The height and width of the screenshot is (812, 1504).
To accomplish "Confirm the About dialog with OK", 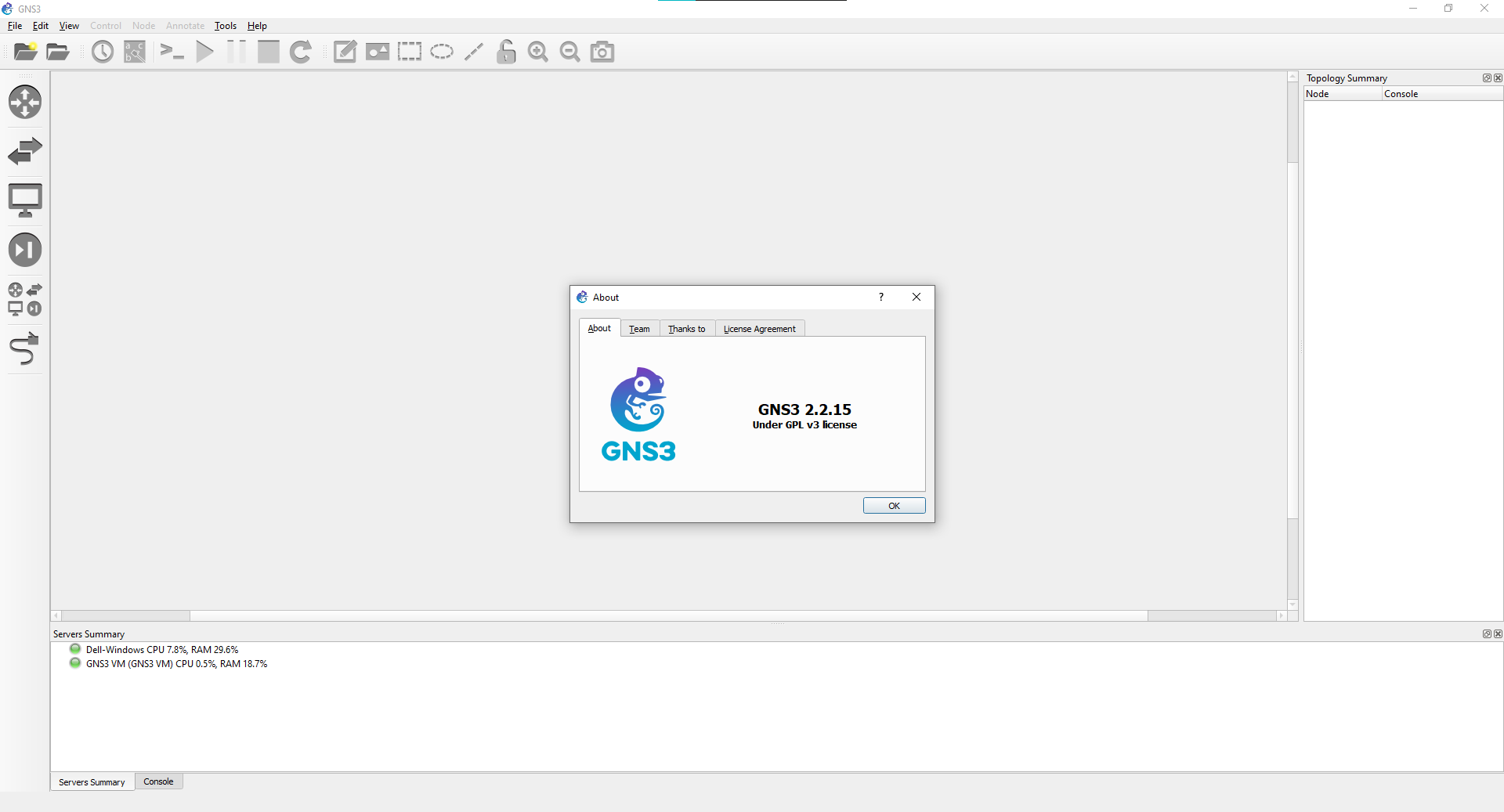I will (x=894, y=505).
